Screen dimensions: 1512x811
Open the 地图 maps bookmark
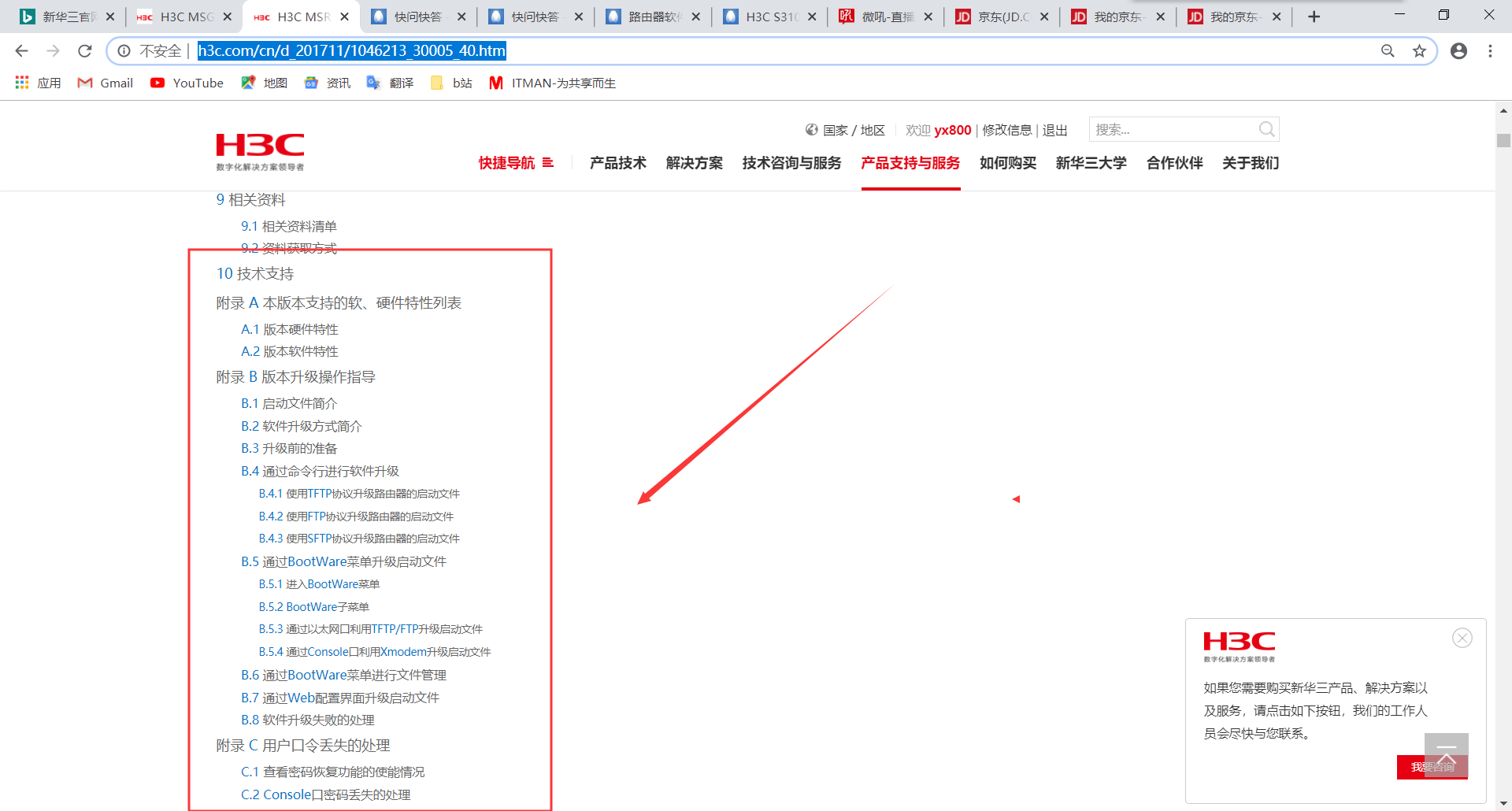(264, 83)
